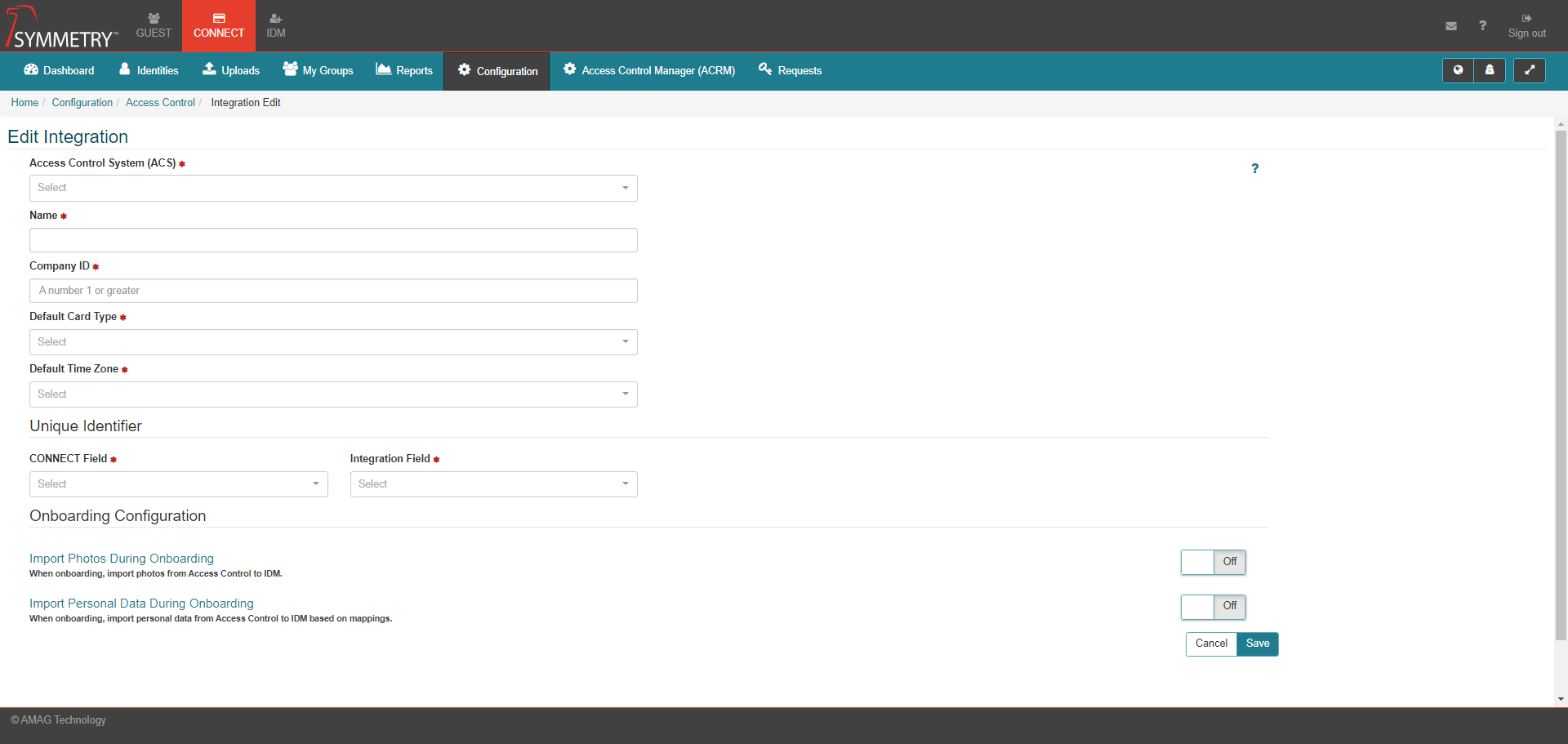This screenshot has width=1568, height=744.
Task: Click the Company ID input field
Action: (333, 291)
